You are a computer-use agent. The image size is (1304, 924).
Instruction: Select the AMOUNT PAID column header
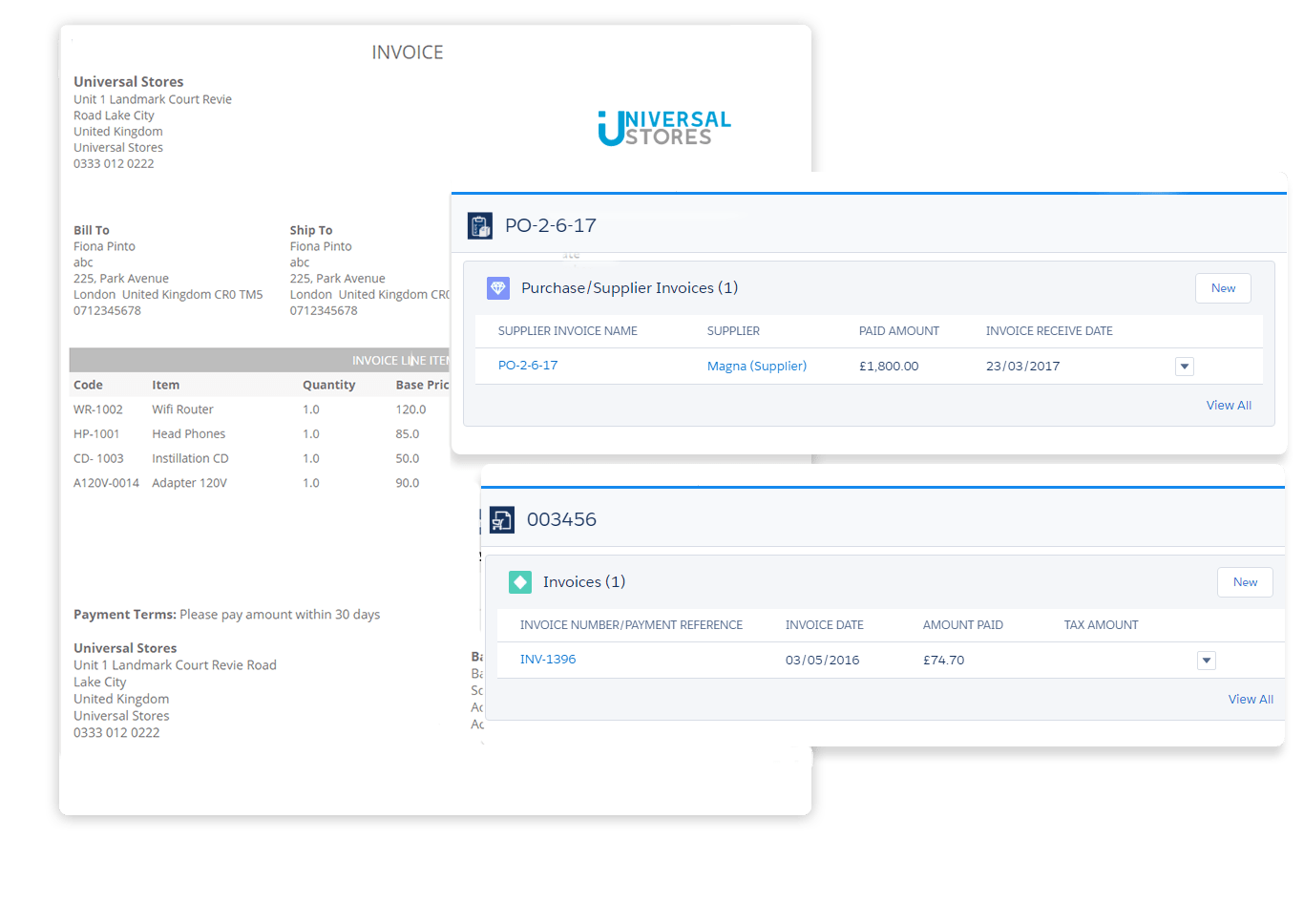(963, 625)
